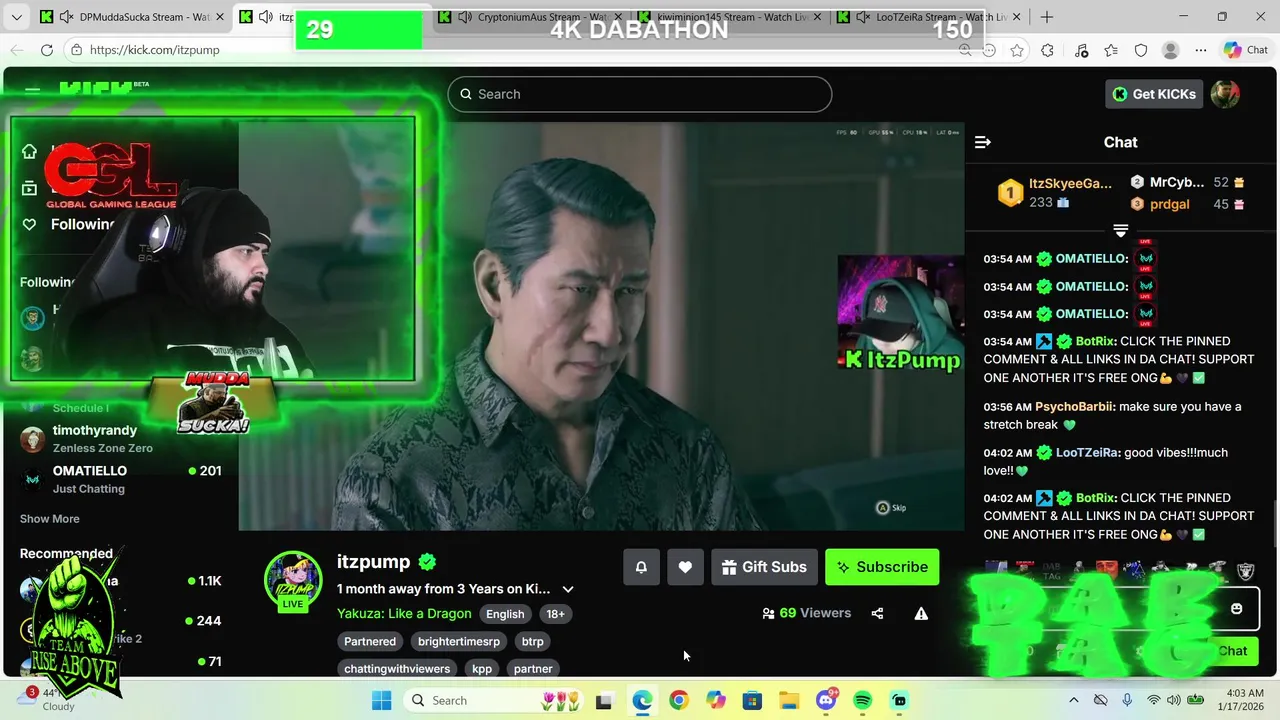Image resolution: width=1280 pixels, height=720 pixels.
Task: Open File Explorer from the taskbar
Action: click(x=789, y=701)
